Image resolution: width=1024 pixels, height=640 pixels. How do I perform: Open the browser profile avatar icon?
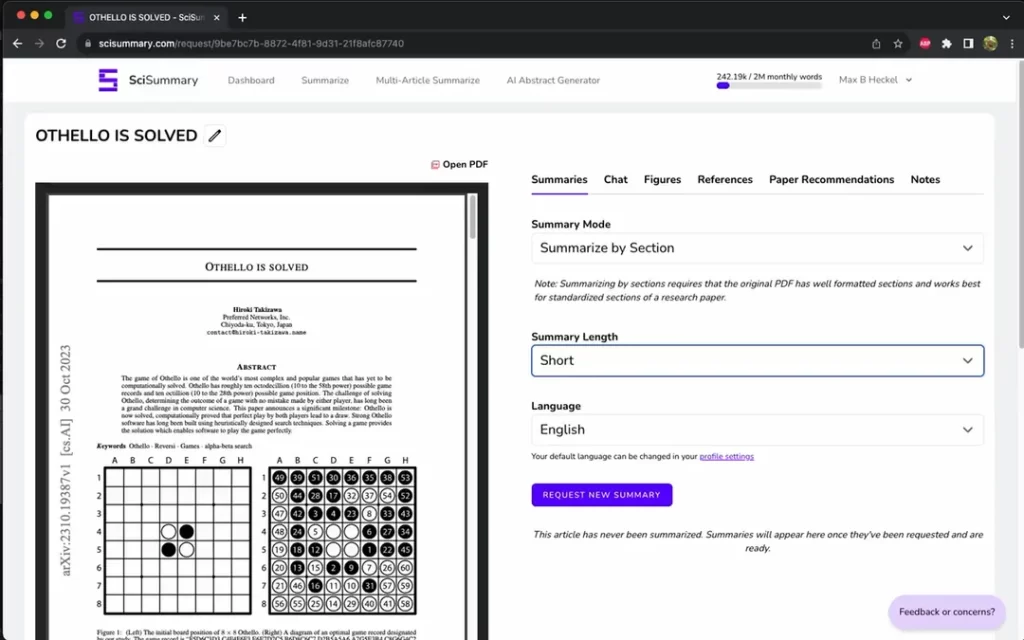pos(989,43)
